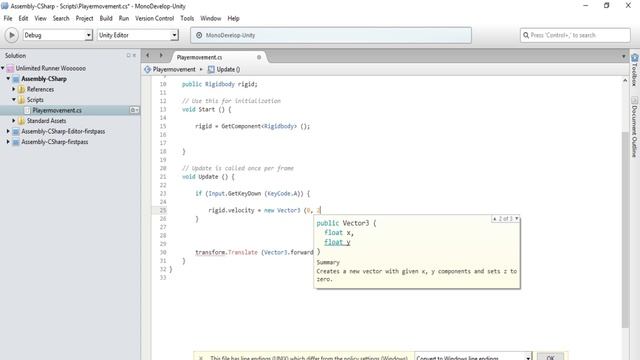Image resolution: width=640 pixels, height=360 pixels.
Task: Navigate back with the left arrow
Action: click(x=148, y=56)
